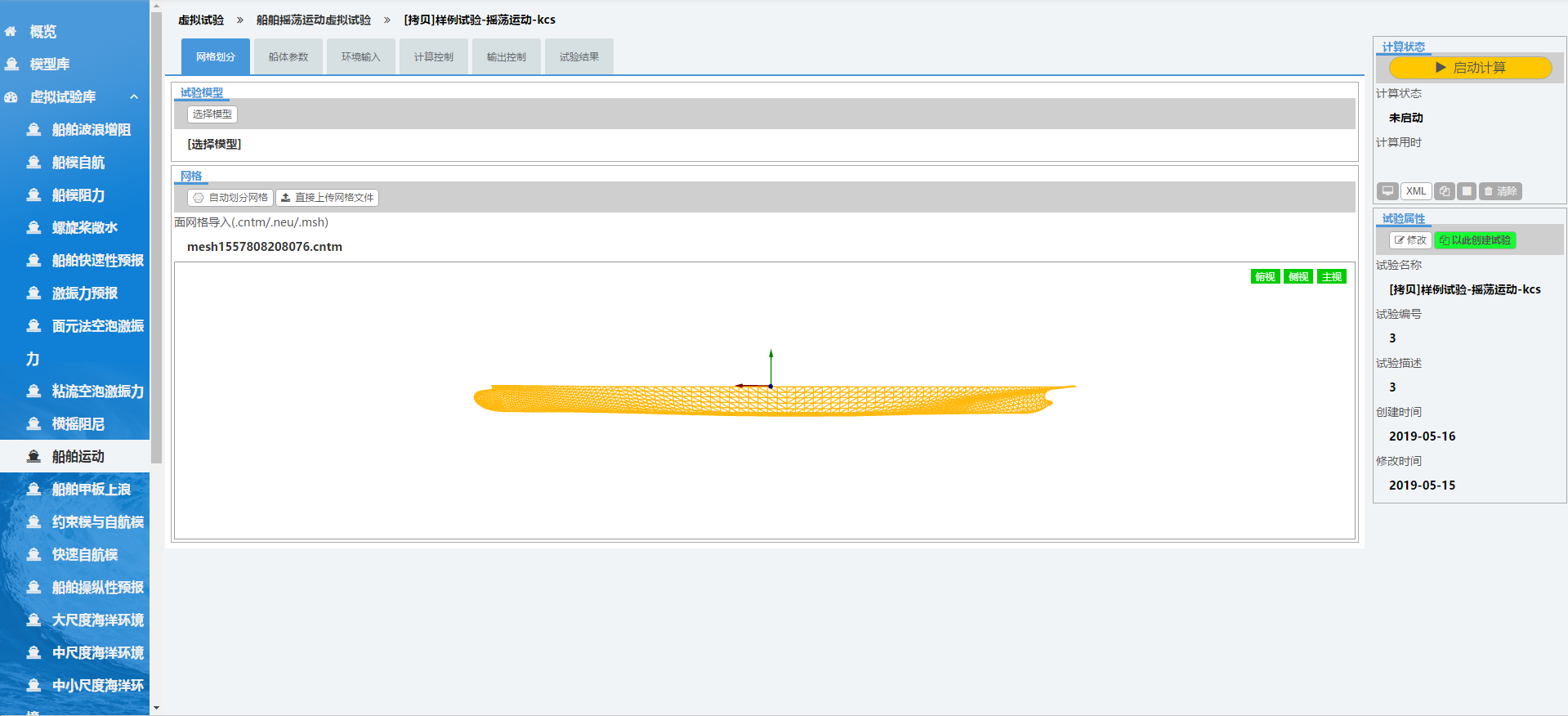Image resolution: width=1568 pixels, height=716 pixels.
Task: Start calculation with 启动计算 button
Action: click(1470, 68)
